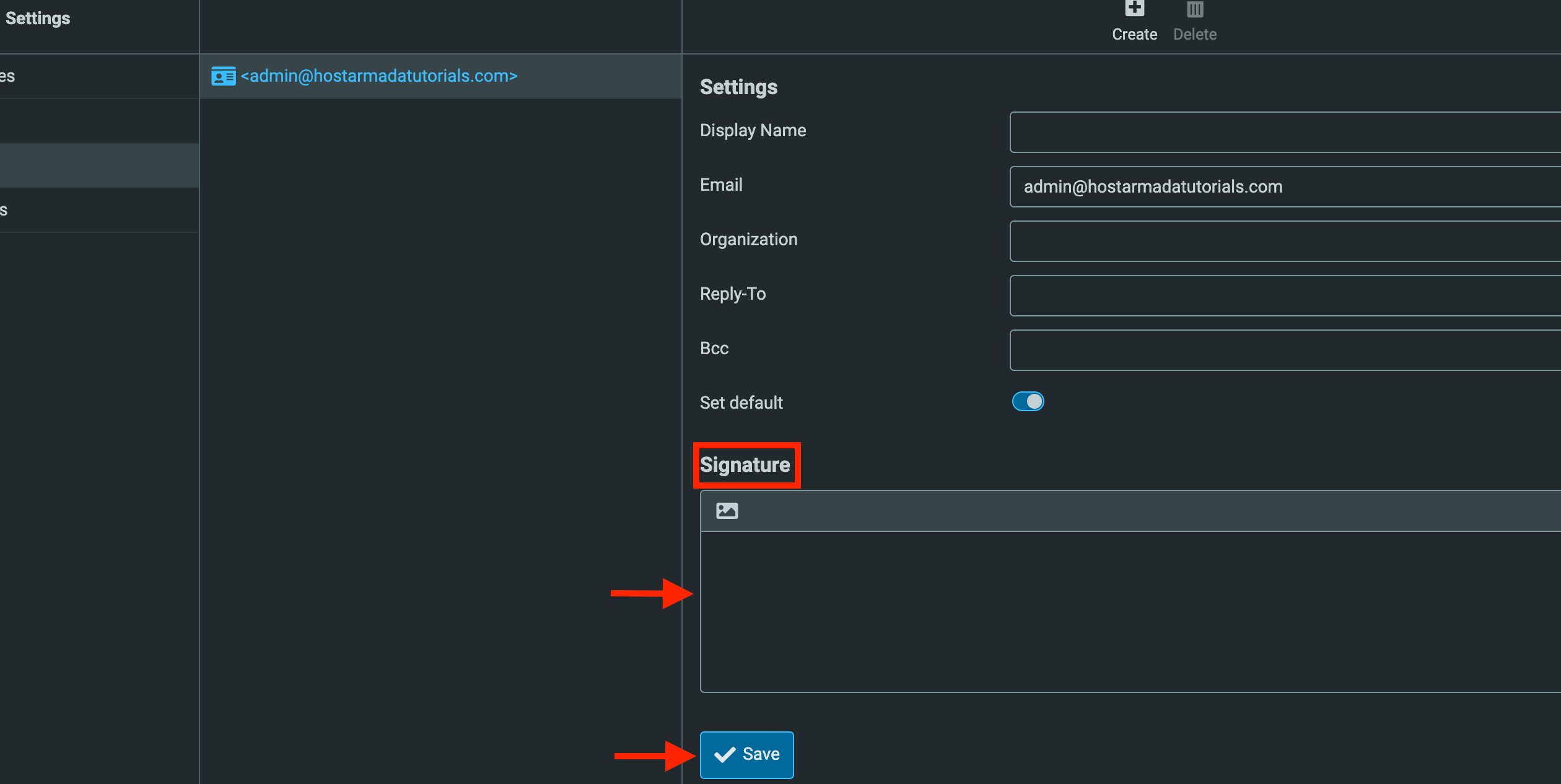Toggle the Set default switch
The height and width of the screenshot is (784, 1561).
(1028, 401)
